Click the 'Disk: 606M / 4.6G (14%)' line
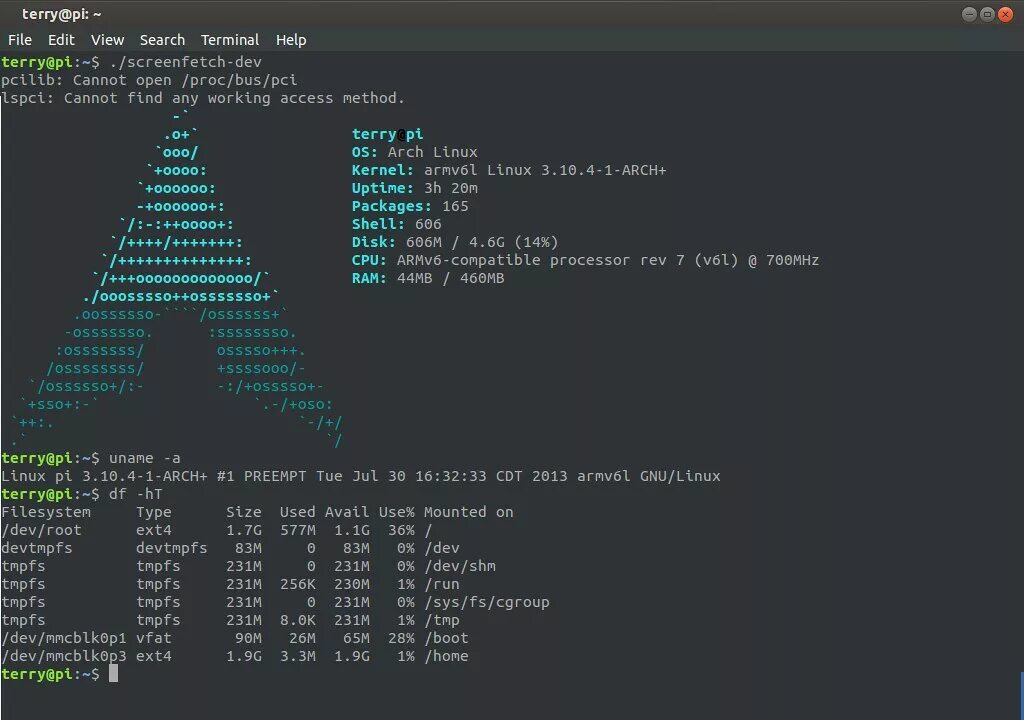This screenshot has height=720, width=1024. click(x=455, y=242)
